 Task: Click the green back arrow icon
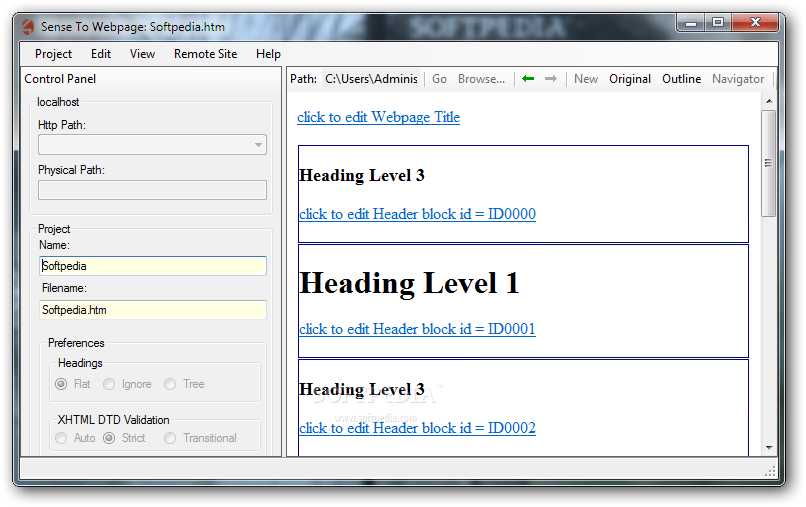pyautogui.click(x=528, y=79)
